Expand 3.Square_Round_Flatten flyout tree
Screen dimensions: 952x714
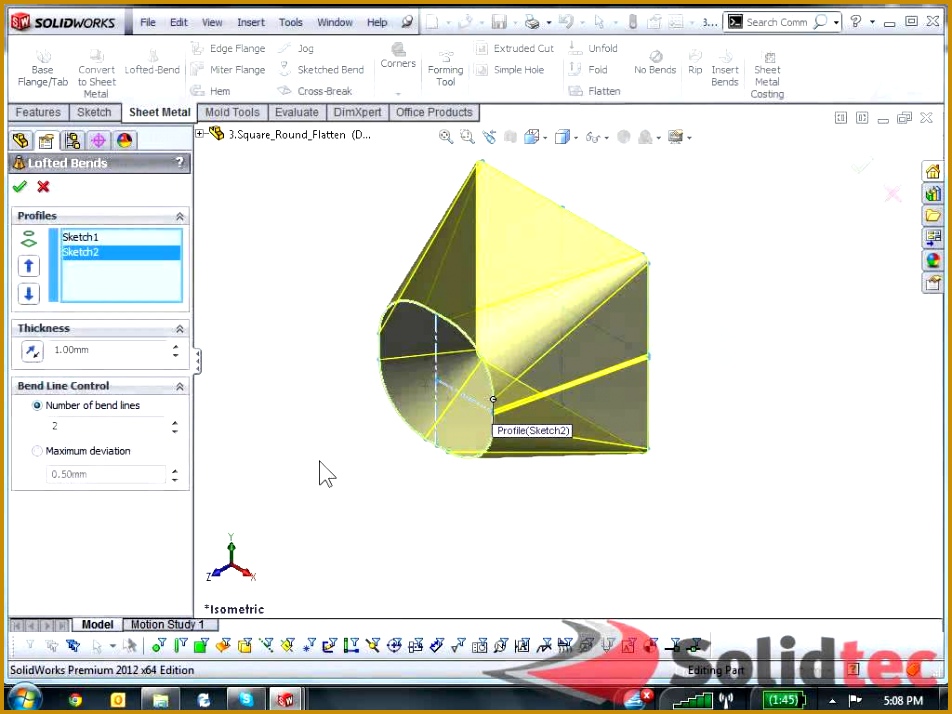coord(200,134)
